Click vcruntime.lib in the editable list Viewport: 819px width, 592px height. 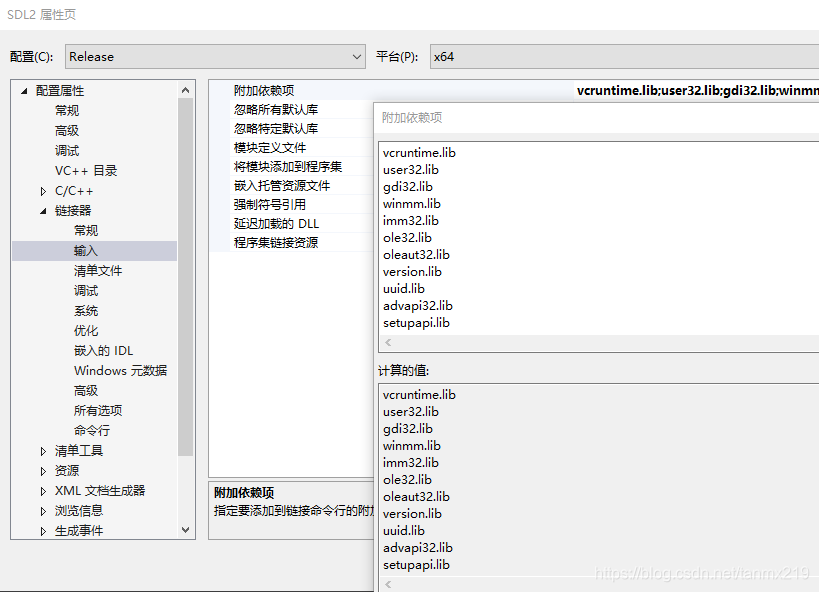coord(419,153)
